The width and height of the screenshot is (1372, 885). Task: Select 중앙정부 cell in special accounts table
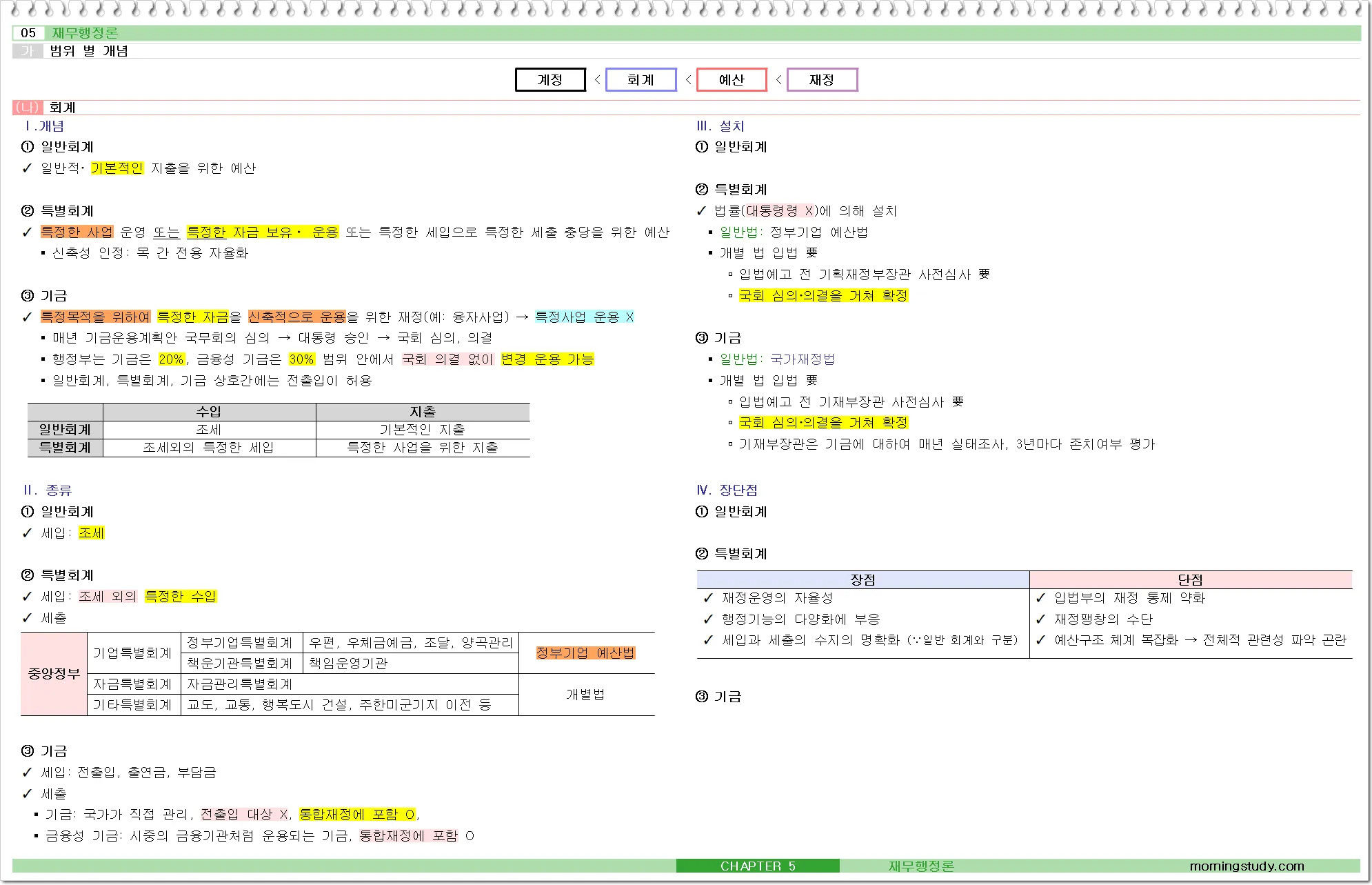(x=54, y=674)
